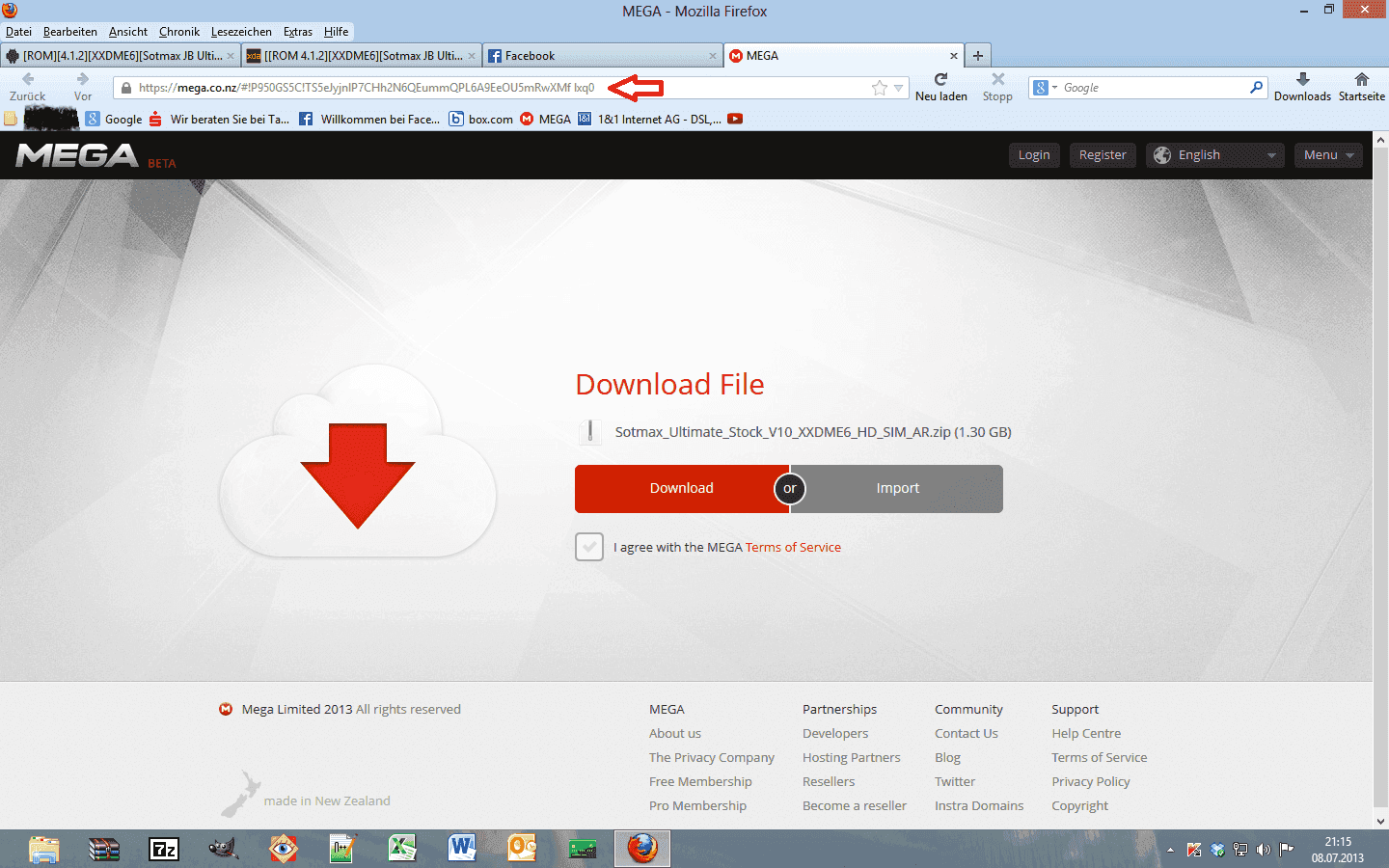This screenshot has height=868, width=1389.
Task: Switch to the first [ROM][4.1.2] tab
Action: click(x=120, y=56)
